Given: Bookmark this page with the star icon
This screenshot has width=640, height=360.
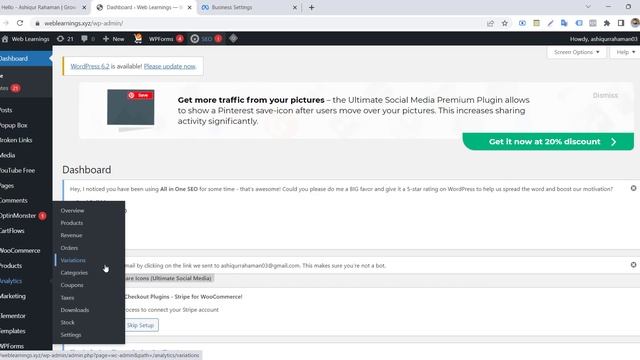Looking at the screenshot, I should [504, 23].
